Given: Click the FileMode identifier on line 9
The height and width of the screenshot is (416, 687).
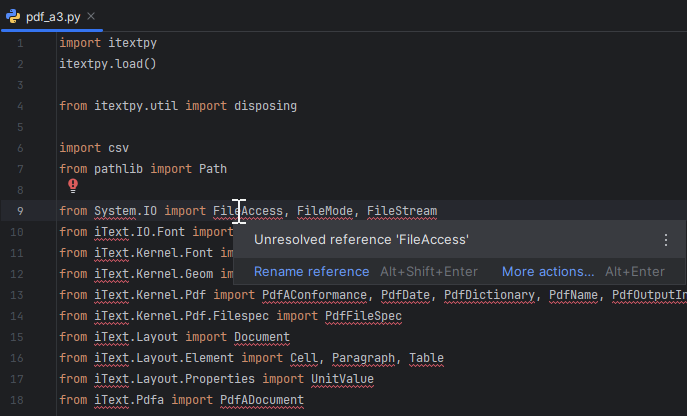Looking at the screenshot, I should point(328,211).
